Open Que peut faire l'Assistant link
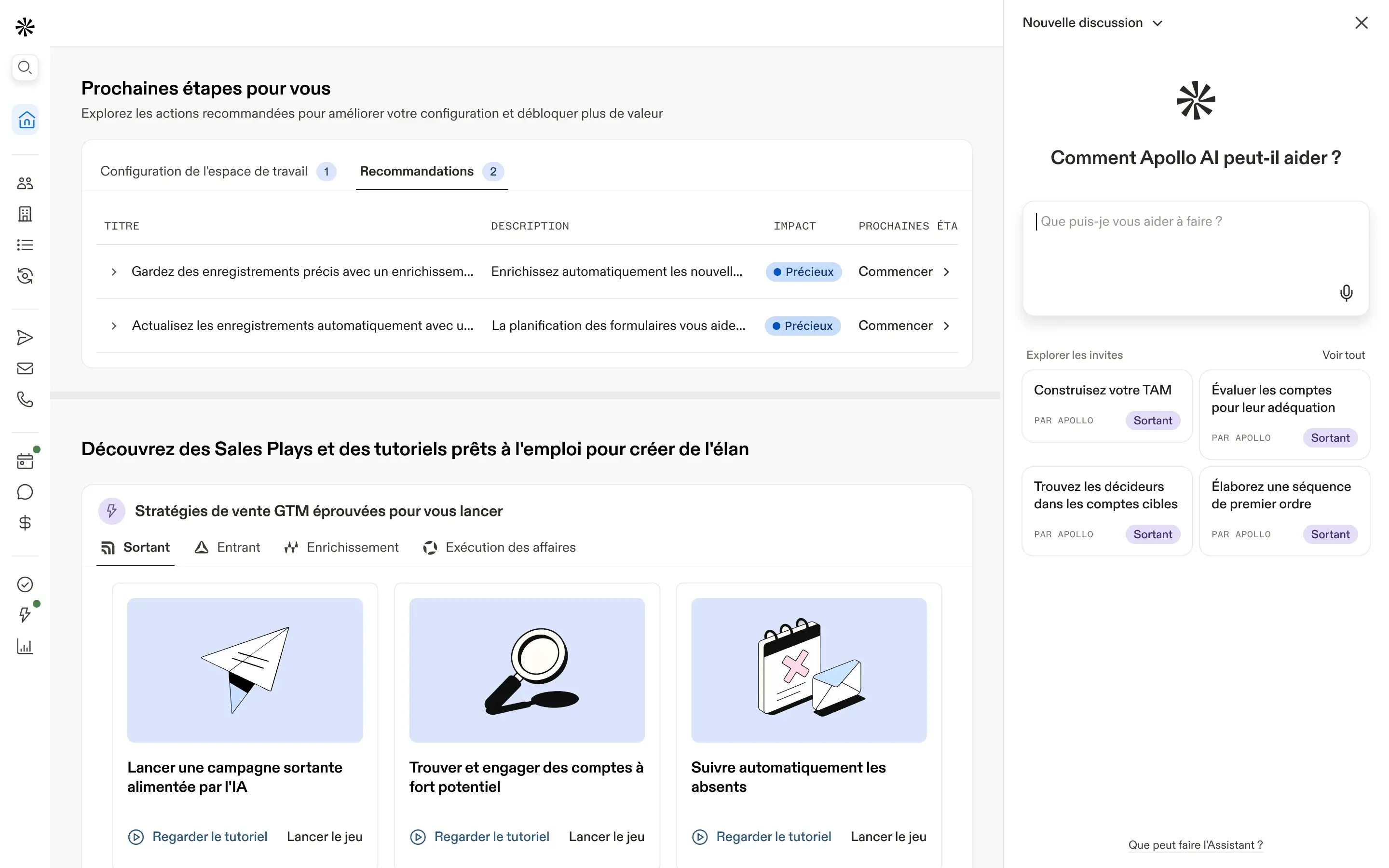 1196,845
